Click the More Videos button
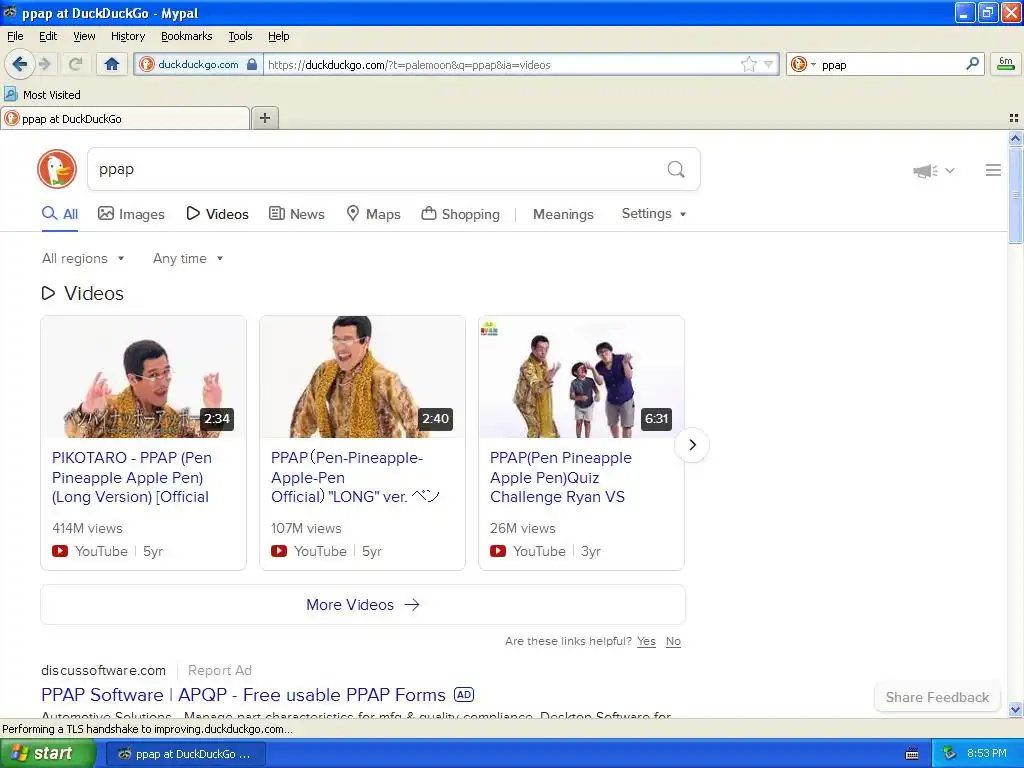Viewport: 1024px width, 768px height. click(363, 605)
